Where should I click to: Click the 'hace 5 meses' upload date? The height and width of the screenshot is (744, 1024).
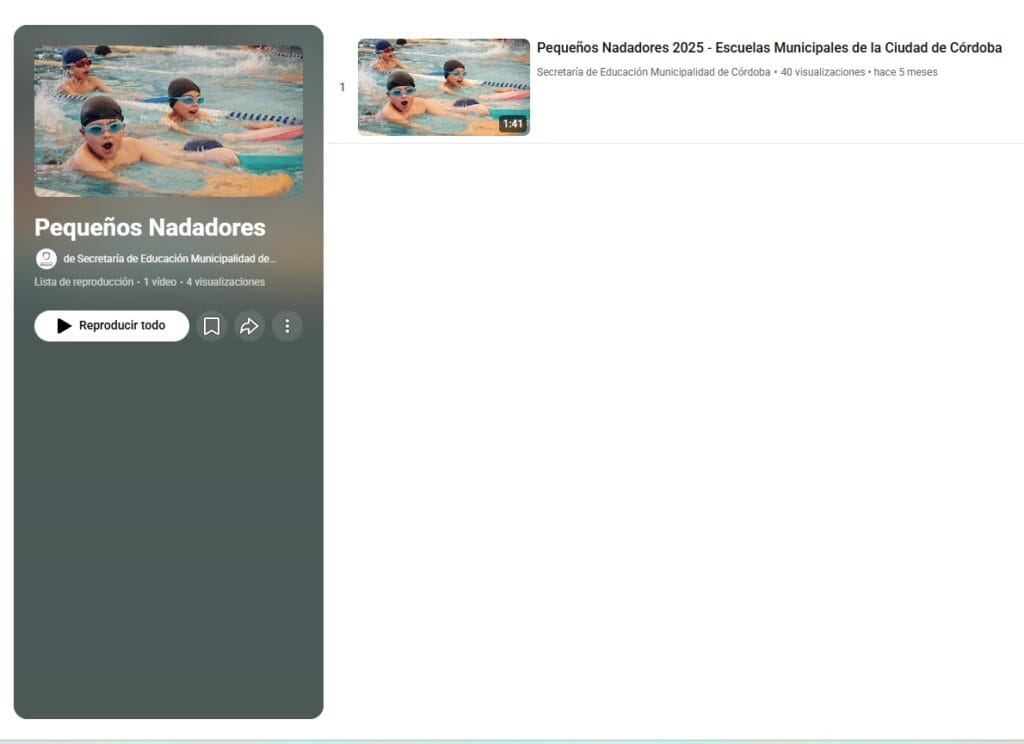[x=905, y=72]
